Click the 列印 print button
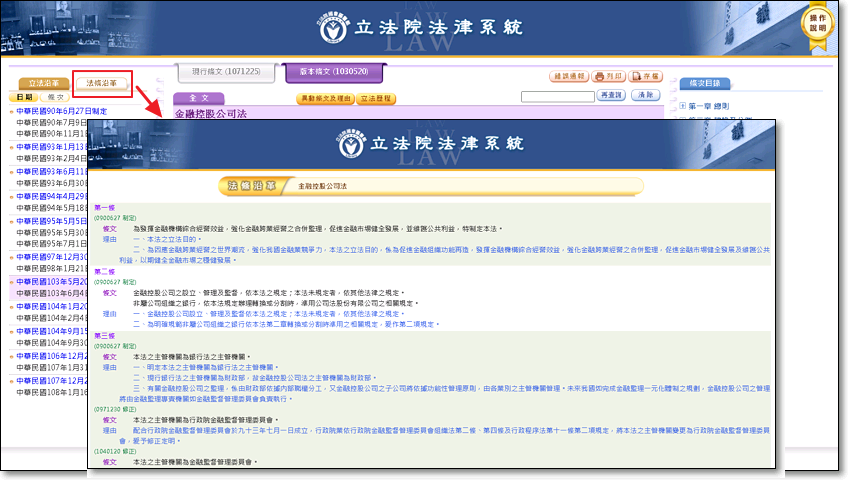Viewport: 849px width, 484px height. 609,76
